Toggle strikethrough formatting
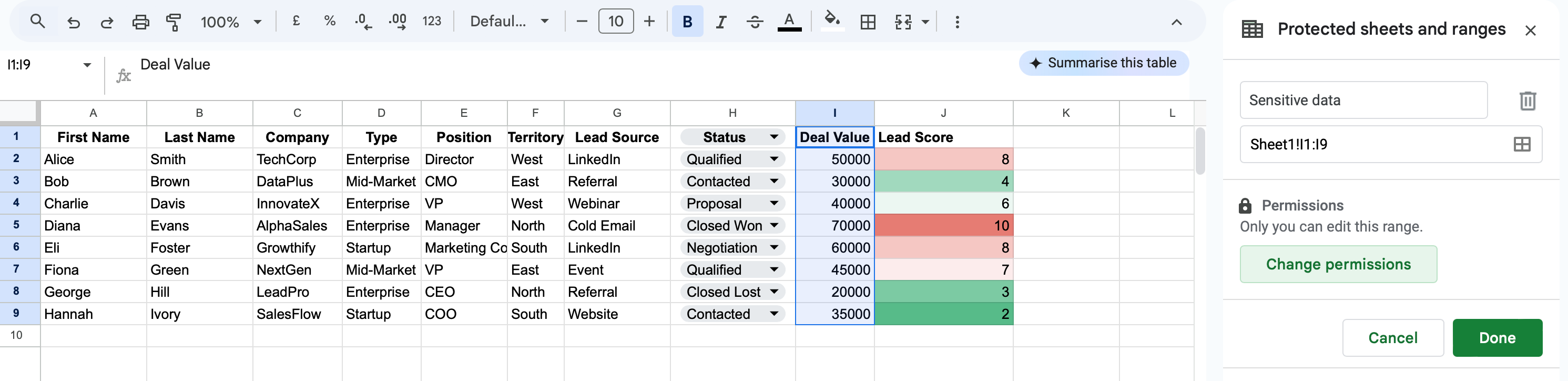Screen dimensions: 1568x381 coord(755,23)
